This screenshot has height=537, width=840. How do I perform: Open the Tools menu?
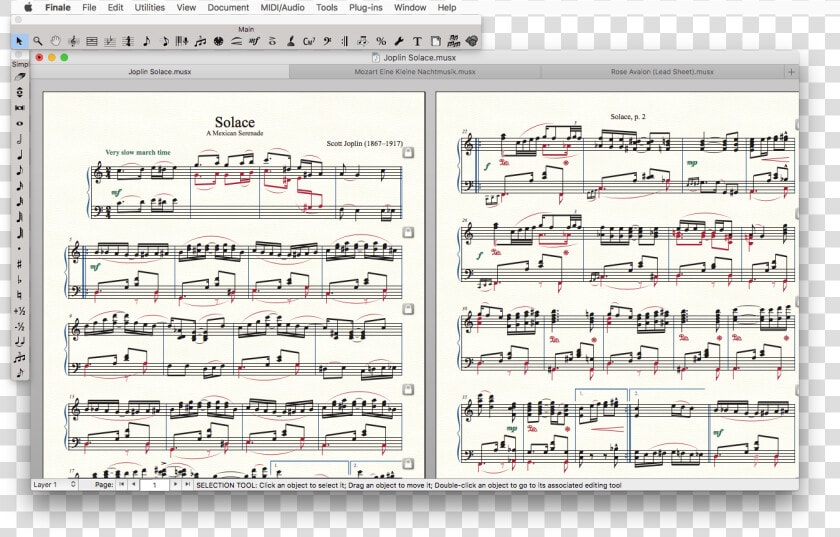point(327,8)
